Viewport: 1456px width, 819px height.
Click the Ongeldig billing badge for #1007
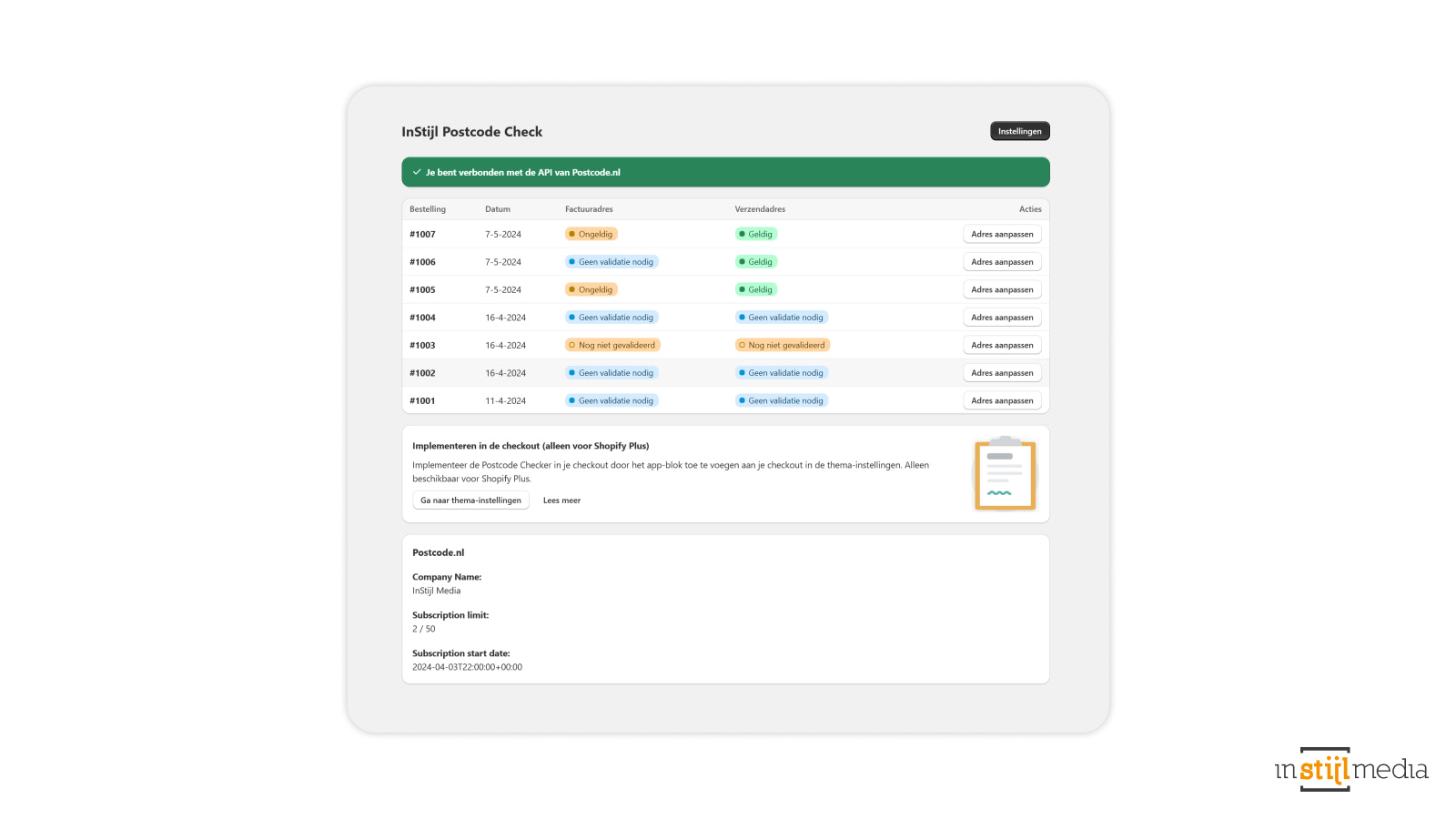[x=591, y=234]
